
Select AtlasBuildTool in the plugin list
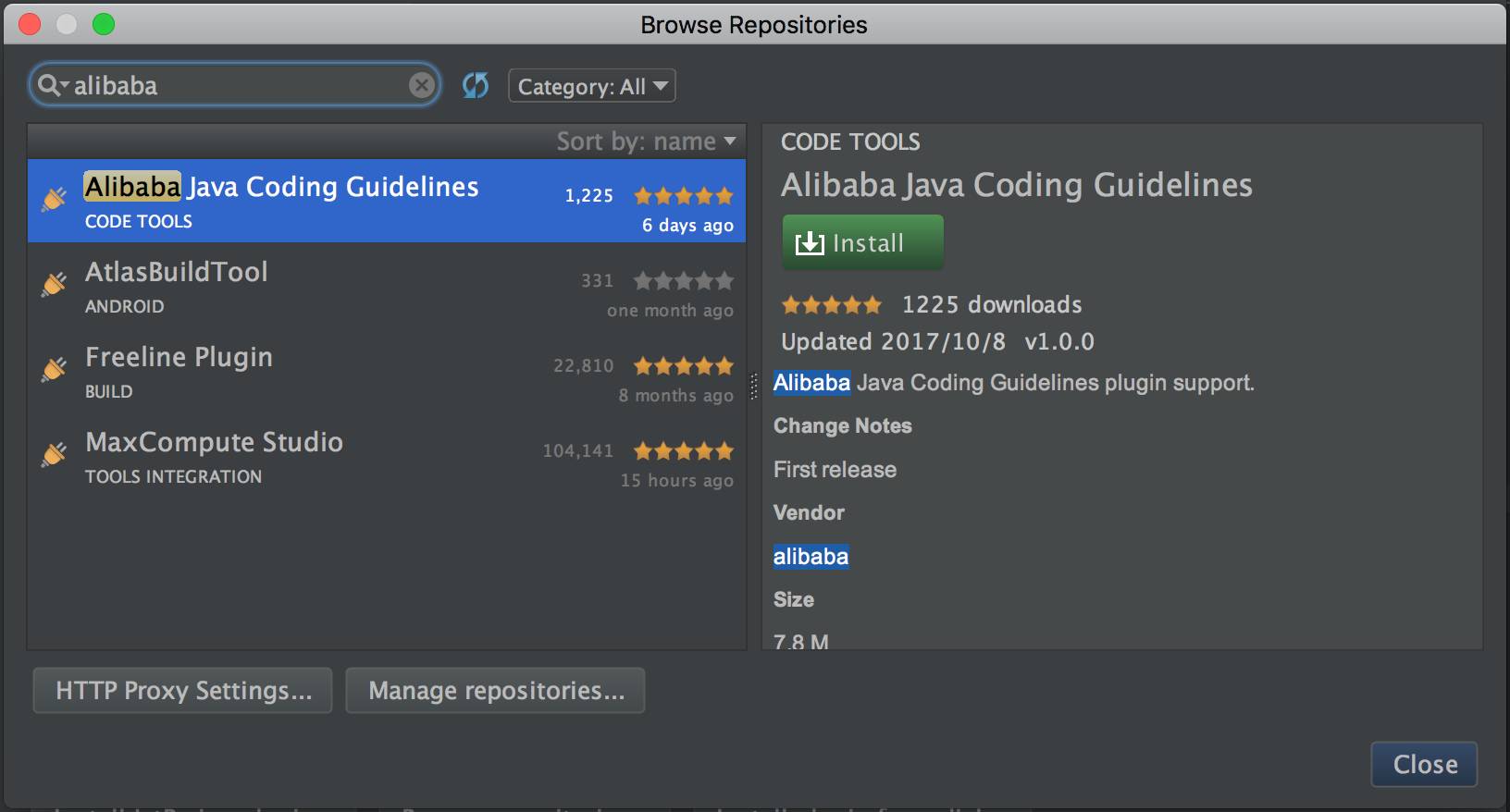[387, 286]
